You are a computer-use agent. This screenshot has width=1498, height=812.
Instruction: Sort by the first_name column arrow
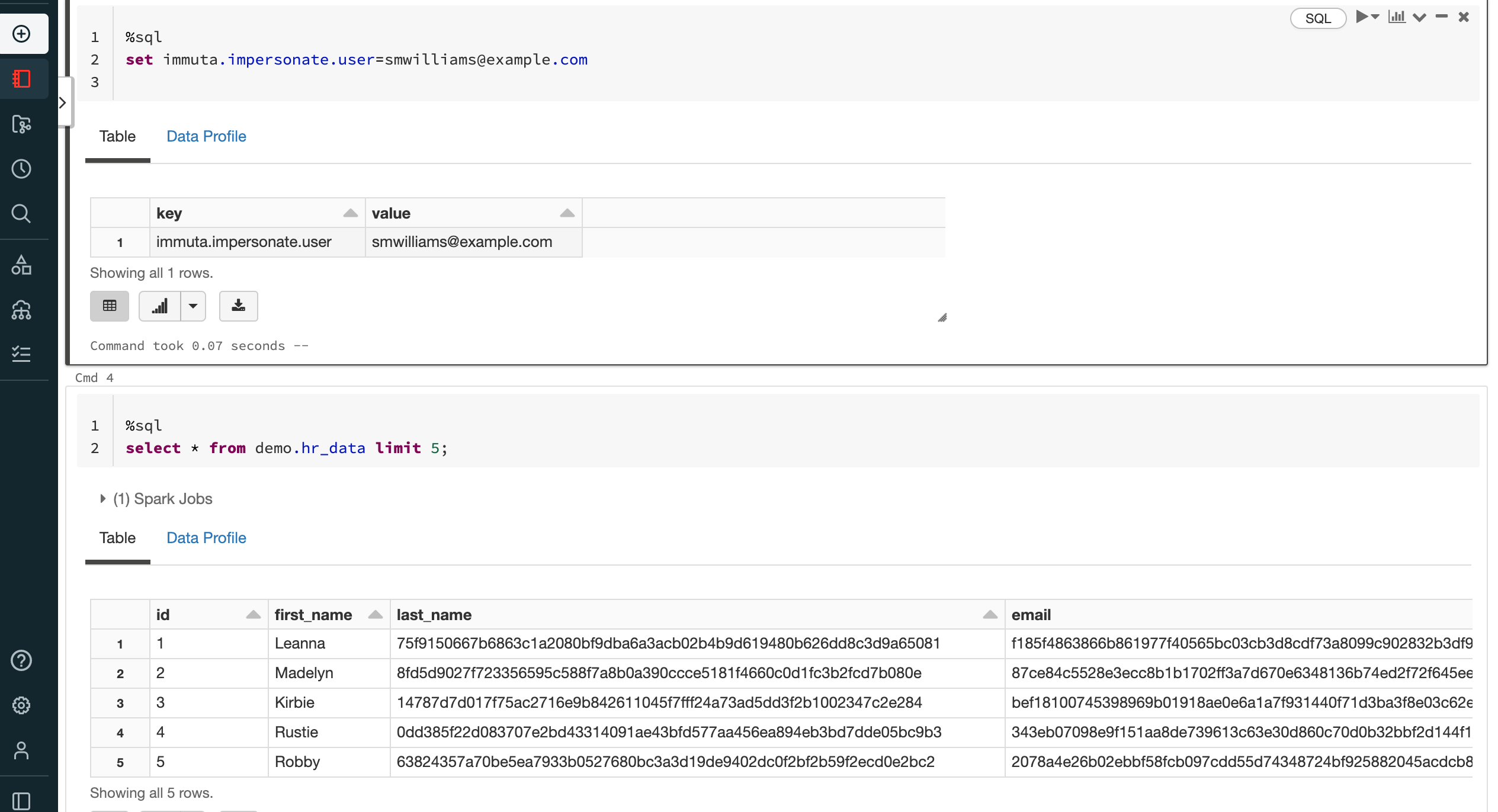point(376,614)
